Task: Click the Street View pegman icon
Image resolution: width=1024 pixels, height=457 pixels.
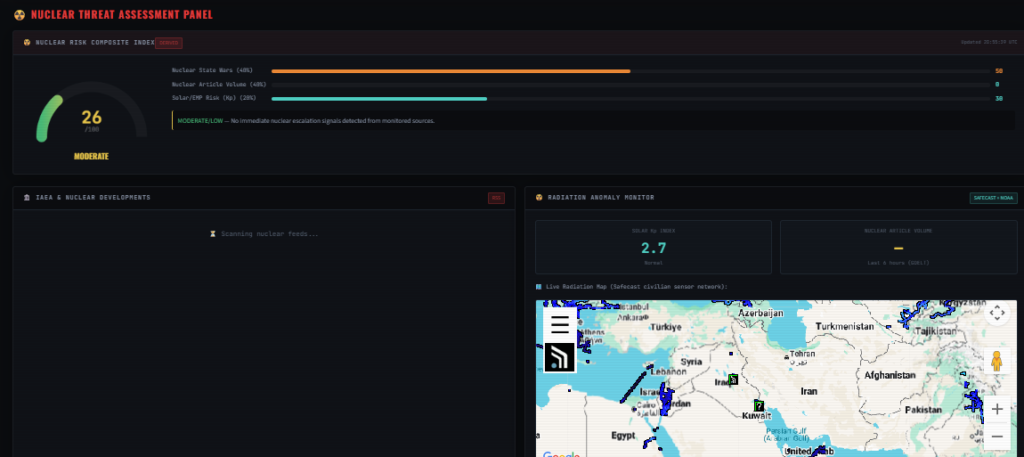Action: [996, 361]
